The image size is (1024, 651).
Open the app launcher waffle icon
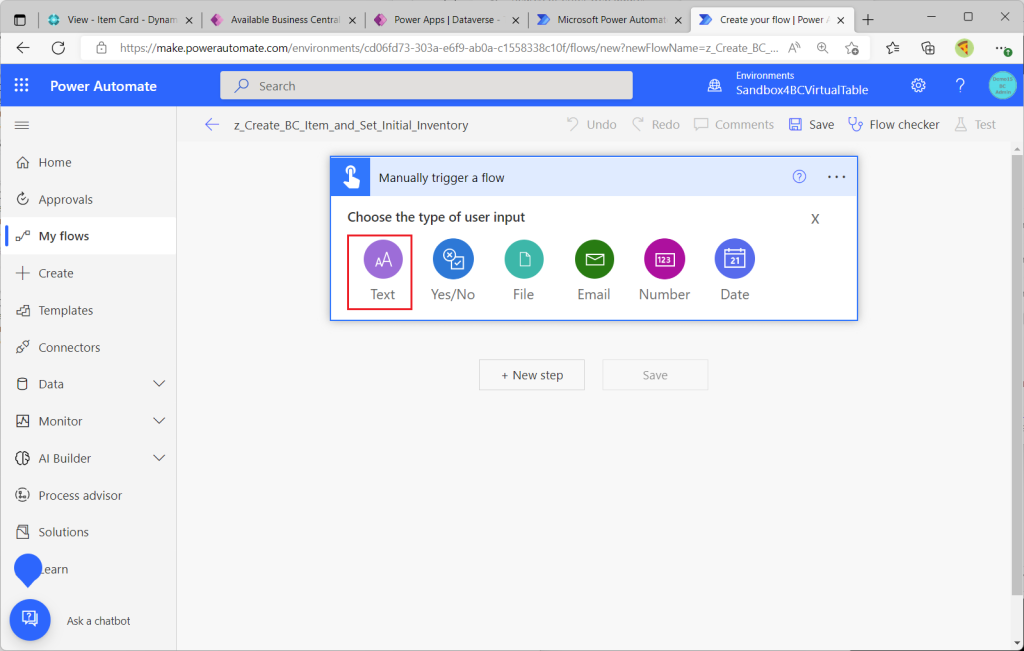click(22, 86)
